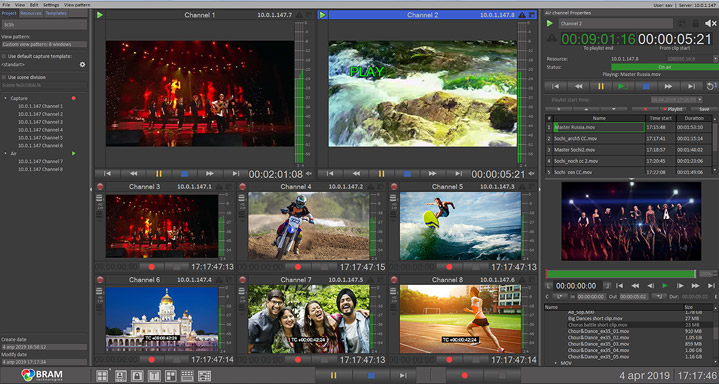Screen dimensions: 719x384
Task: Click Channel 4 header record status icon
Action: click(242, 187)
